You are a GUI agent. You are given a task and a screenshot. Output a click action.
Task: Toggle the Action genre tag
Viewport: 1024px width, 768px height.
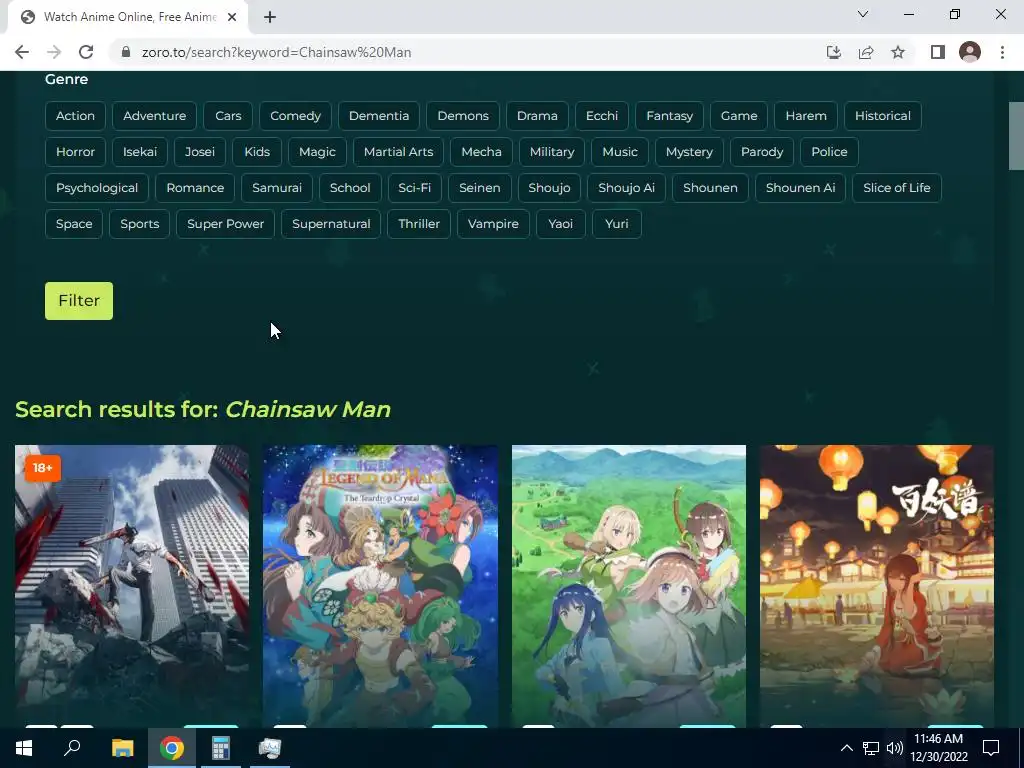tap(75, 116)
